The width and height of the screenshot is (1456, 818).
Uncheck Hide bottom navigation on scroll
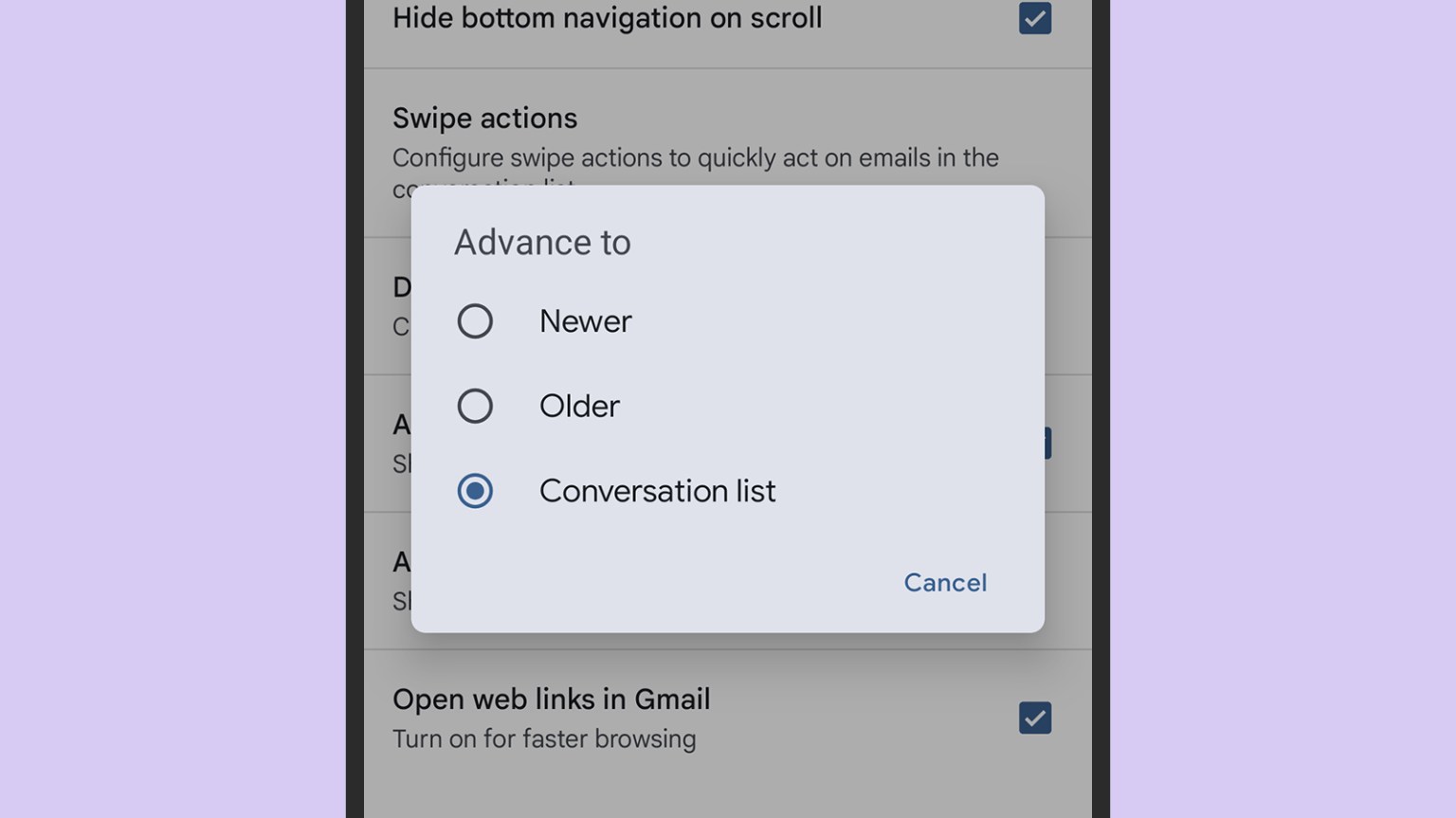click(1034, 18)
